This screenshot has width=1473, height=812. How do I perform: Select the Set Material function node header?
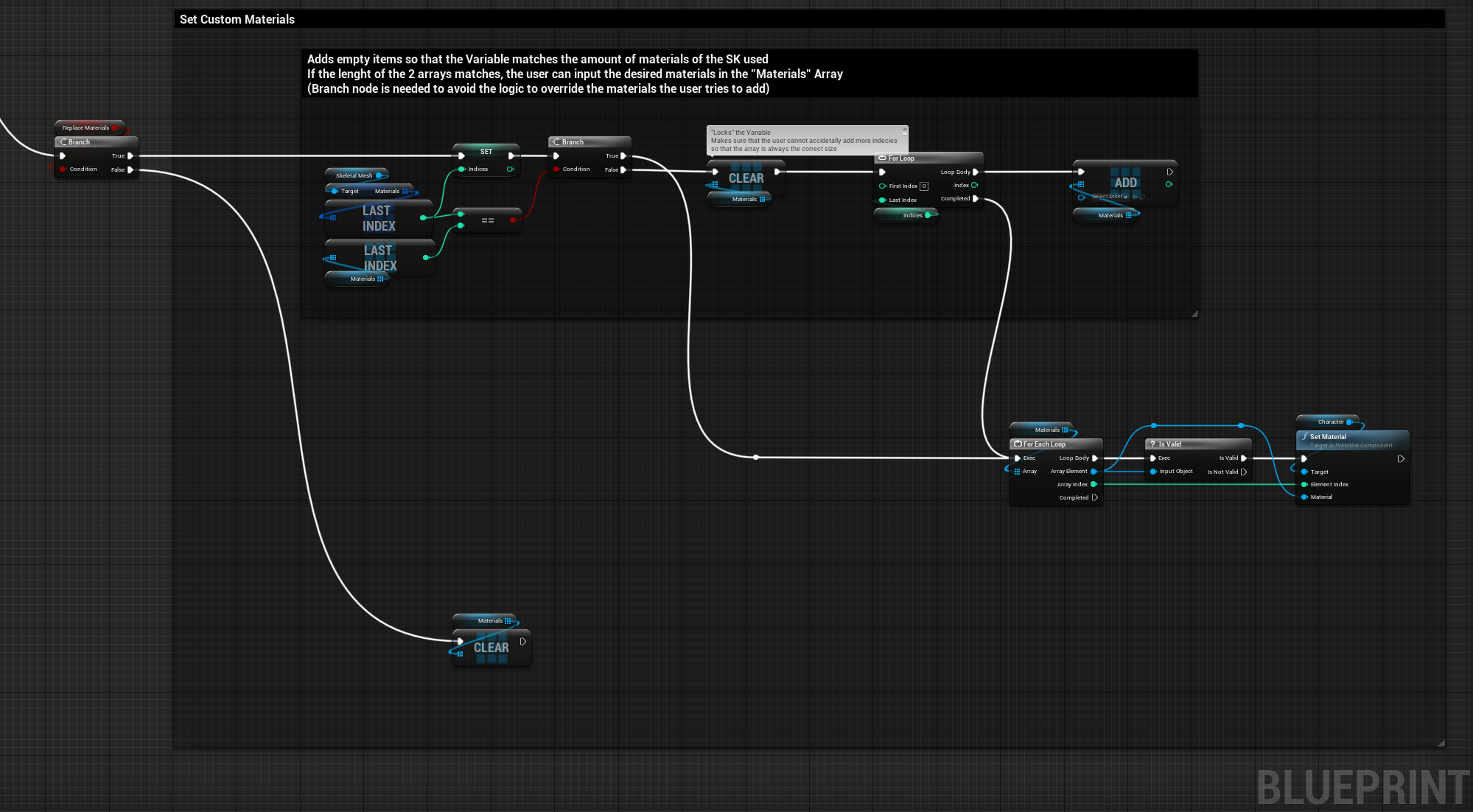[x=1352, y=441]
